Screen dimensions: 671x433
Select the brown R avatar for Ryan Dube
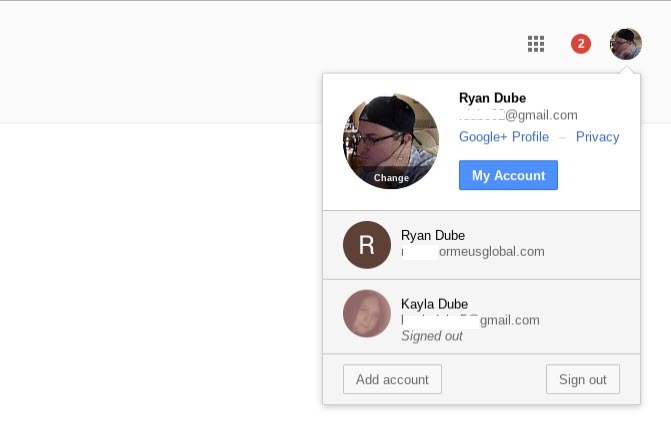pos(367,245)
